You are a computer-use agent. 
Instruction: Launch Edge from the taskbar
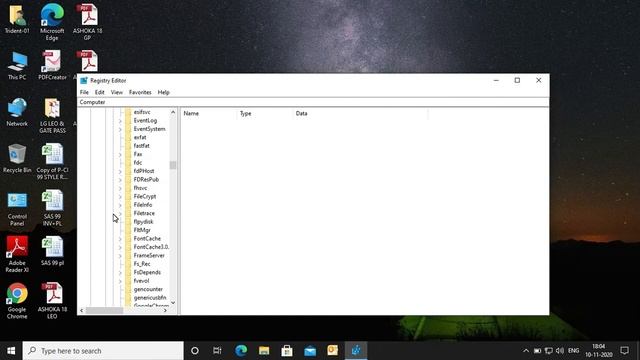click(241, 351)
